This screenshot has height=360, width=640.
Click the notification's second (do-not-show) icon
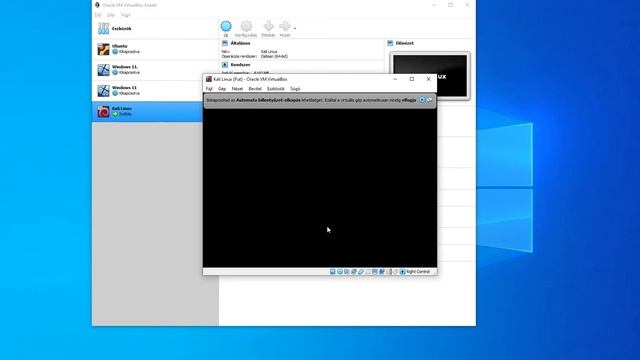point(429,100)
